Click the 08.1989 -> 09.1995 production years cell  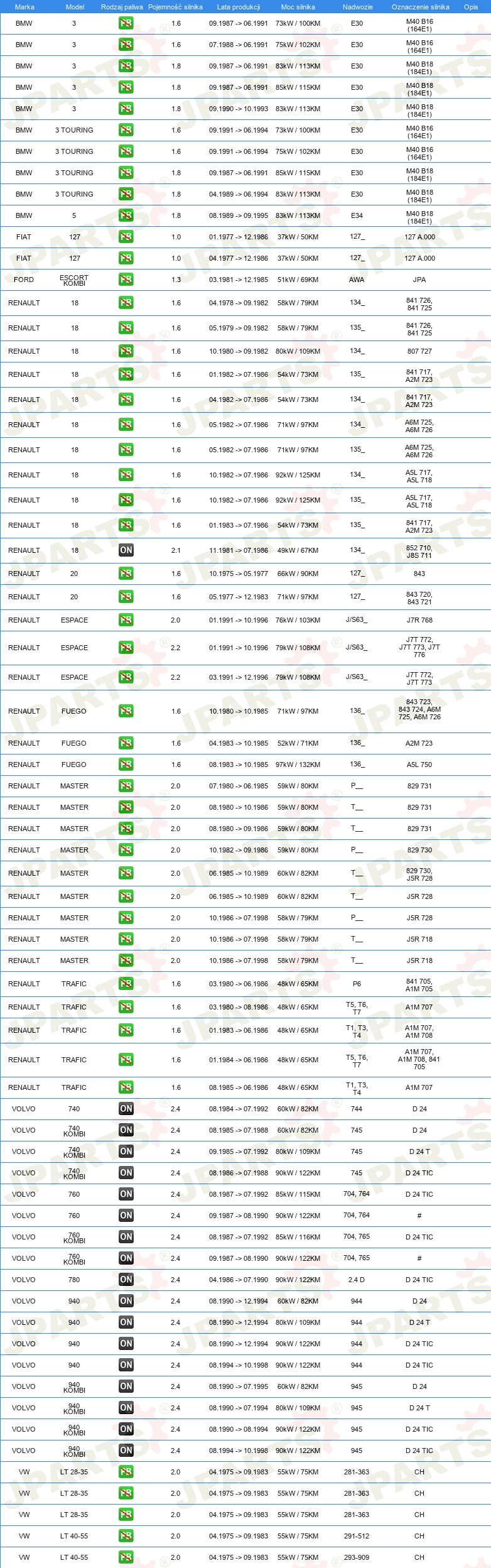239,215
